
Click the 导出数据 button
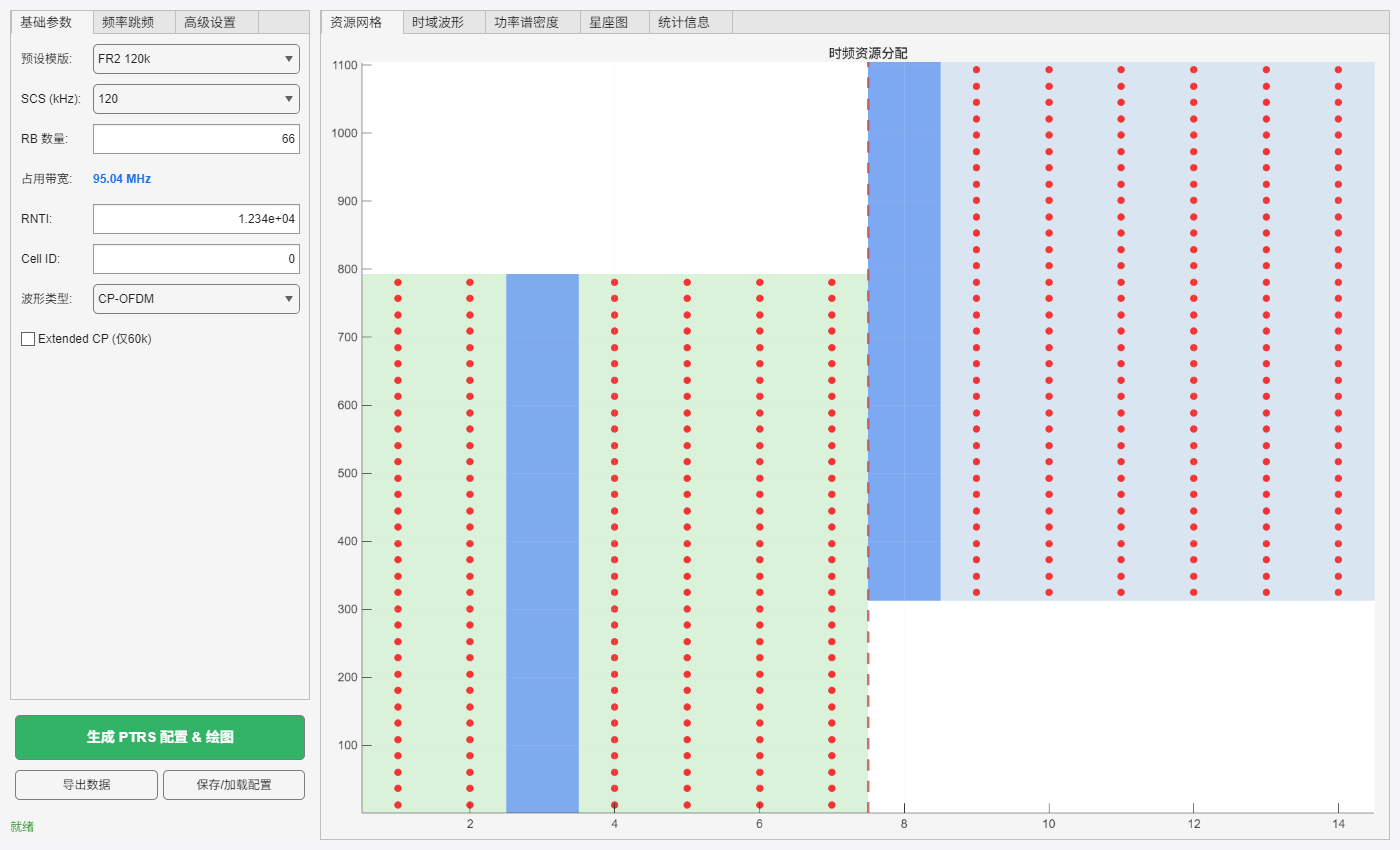[x=86, y=785]
